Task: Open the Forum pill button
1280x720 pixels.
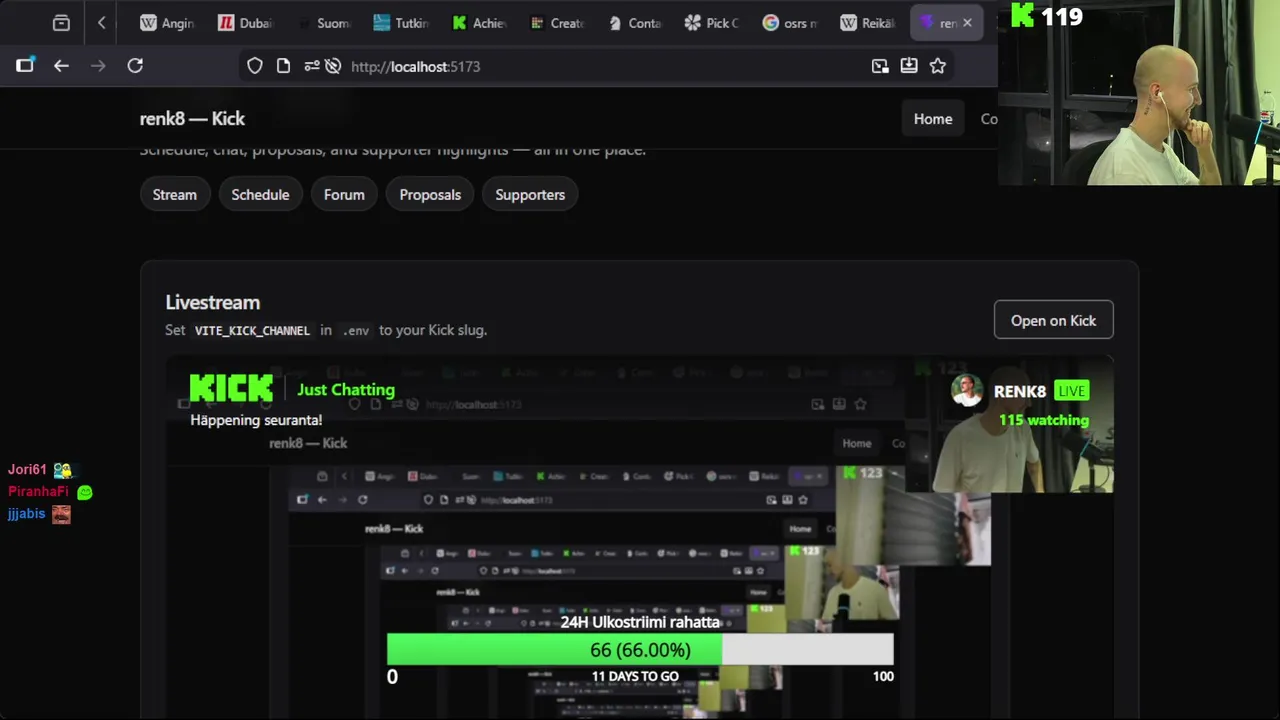Action: point(344,195)
